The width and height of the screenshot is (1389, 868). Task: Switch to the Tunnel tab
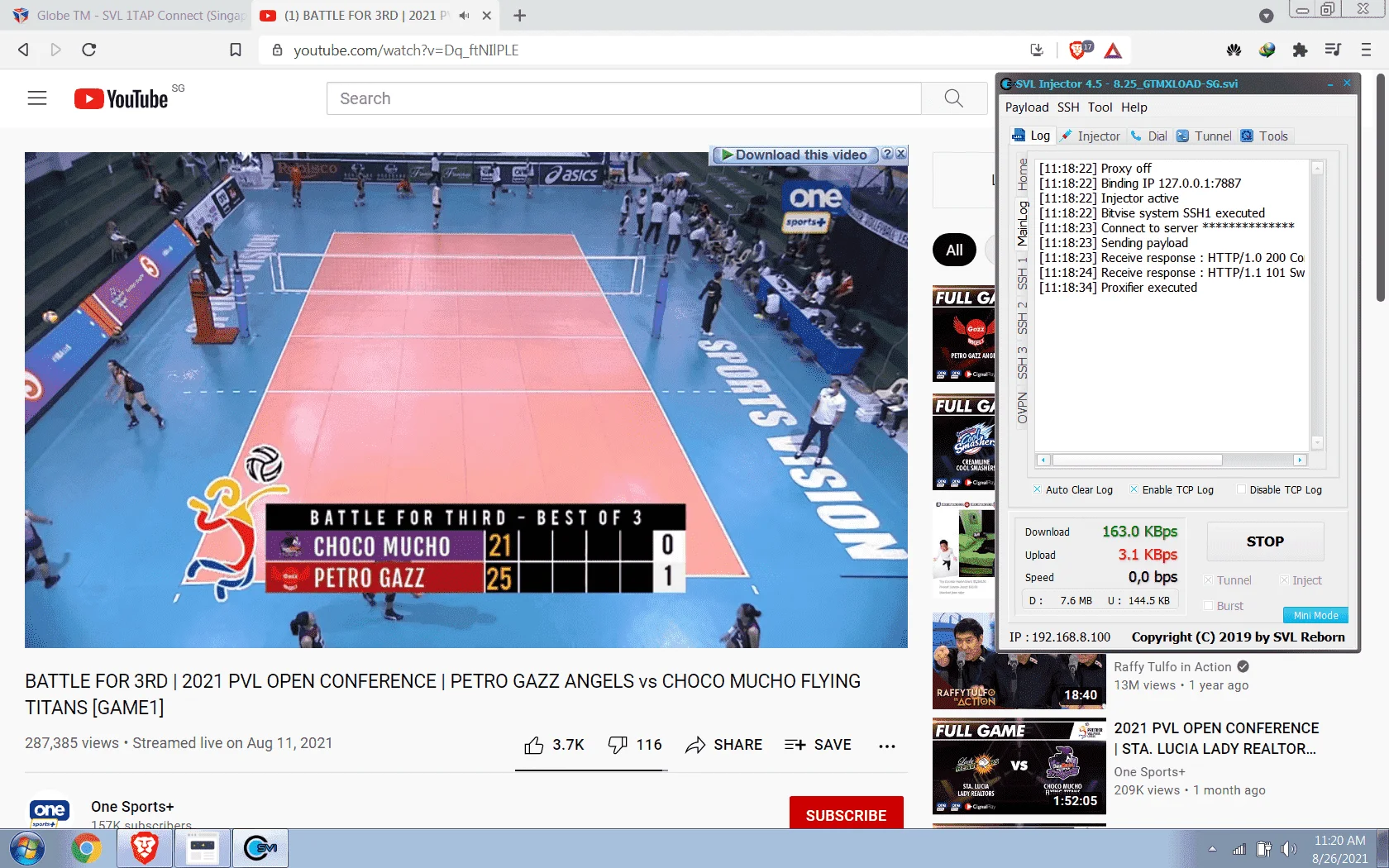coord(1204,136)
